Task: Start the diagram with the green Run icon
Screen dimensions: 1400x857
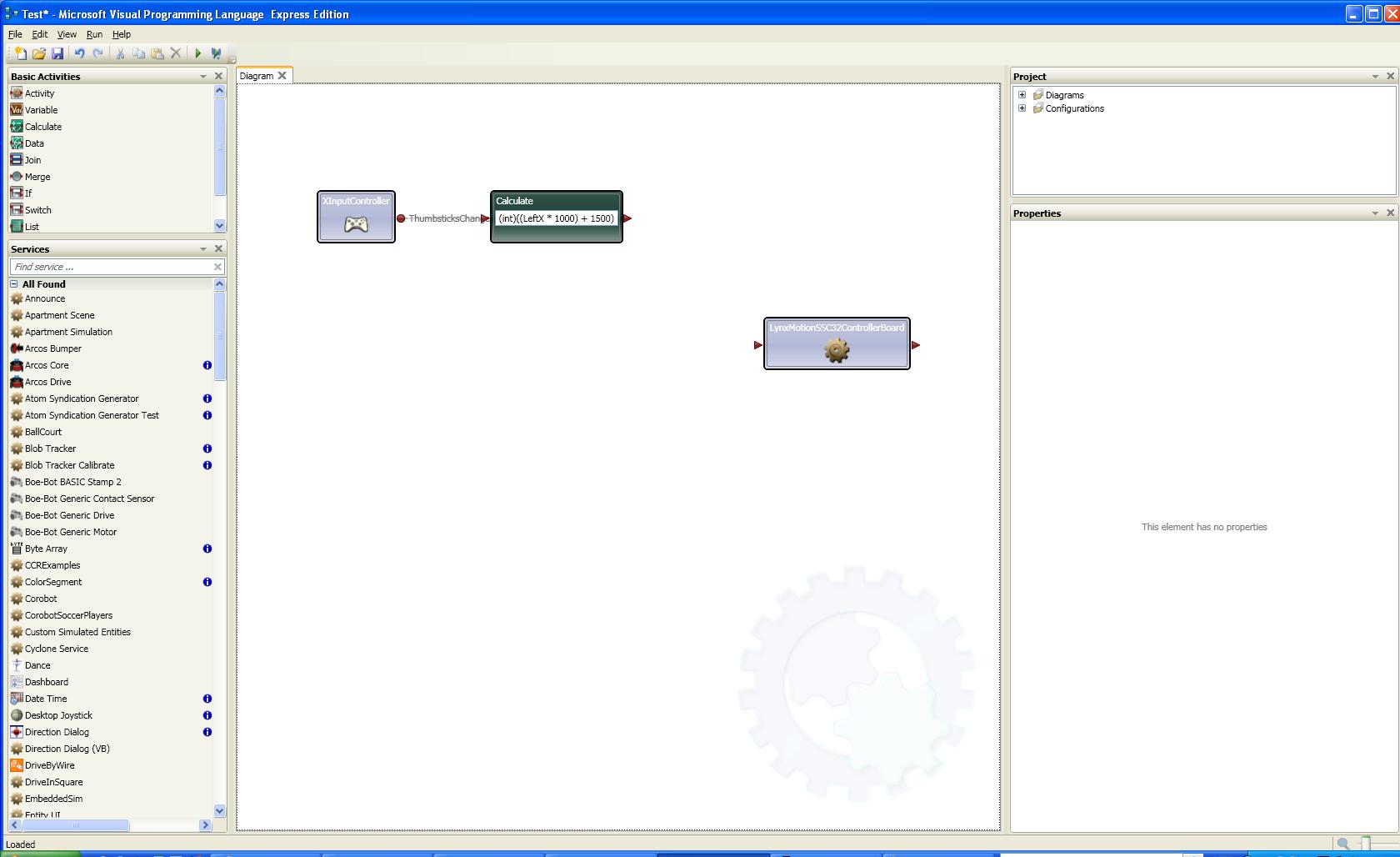Action: (197, 53)
